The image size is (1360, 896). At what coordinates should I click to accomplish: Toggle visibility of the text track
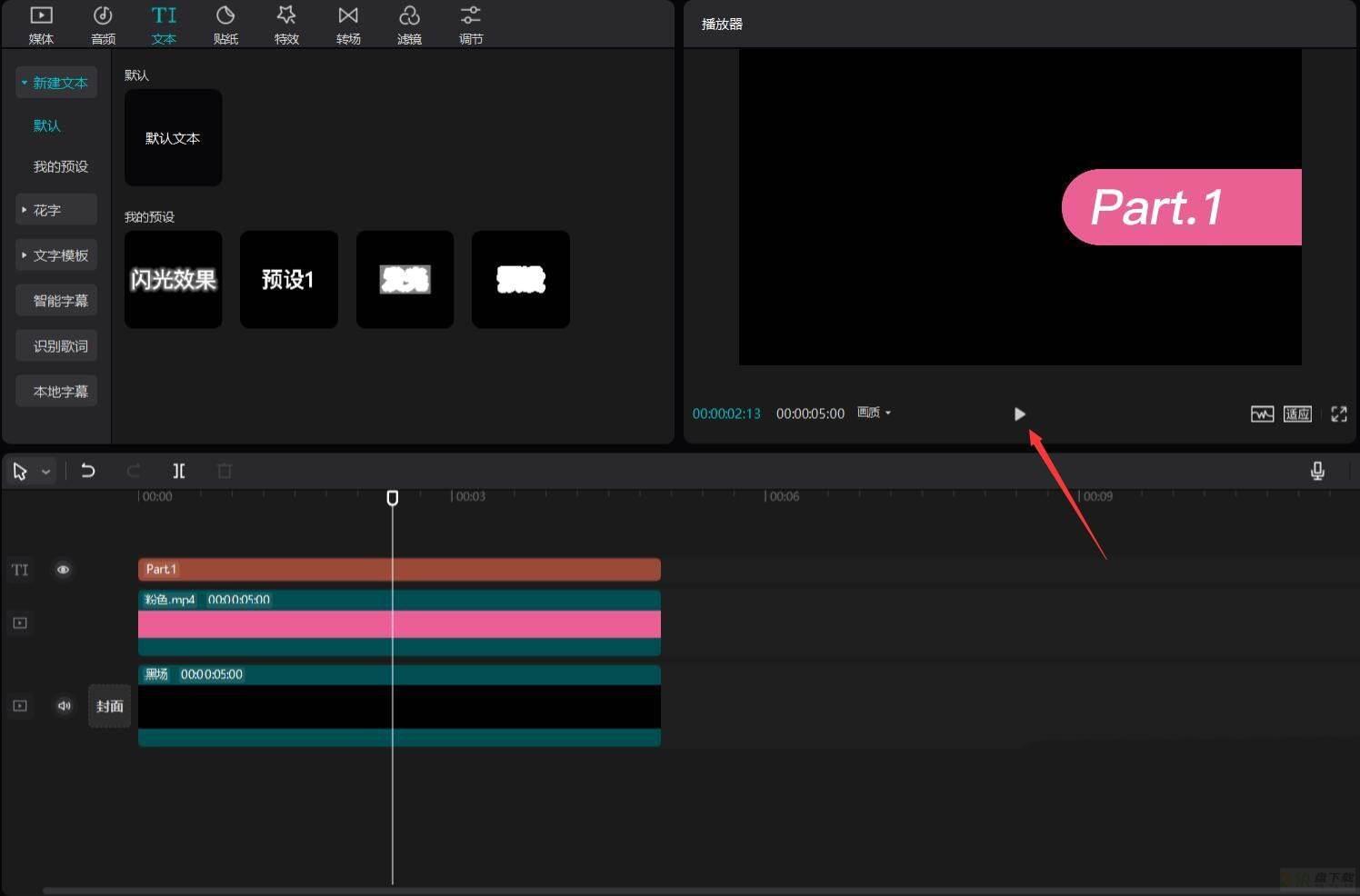[63, 570]
